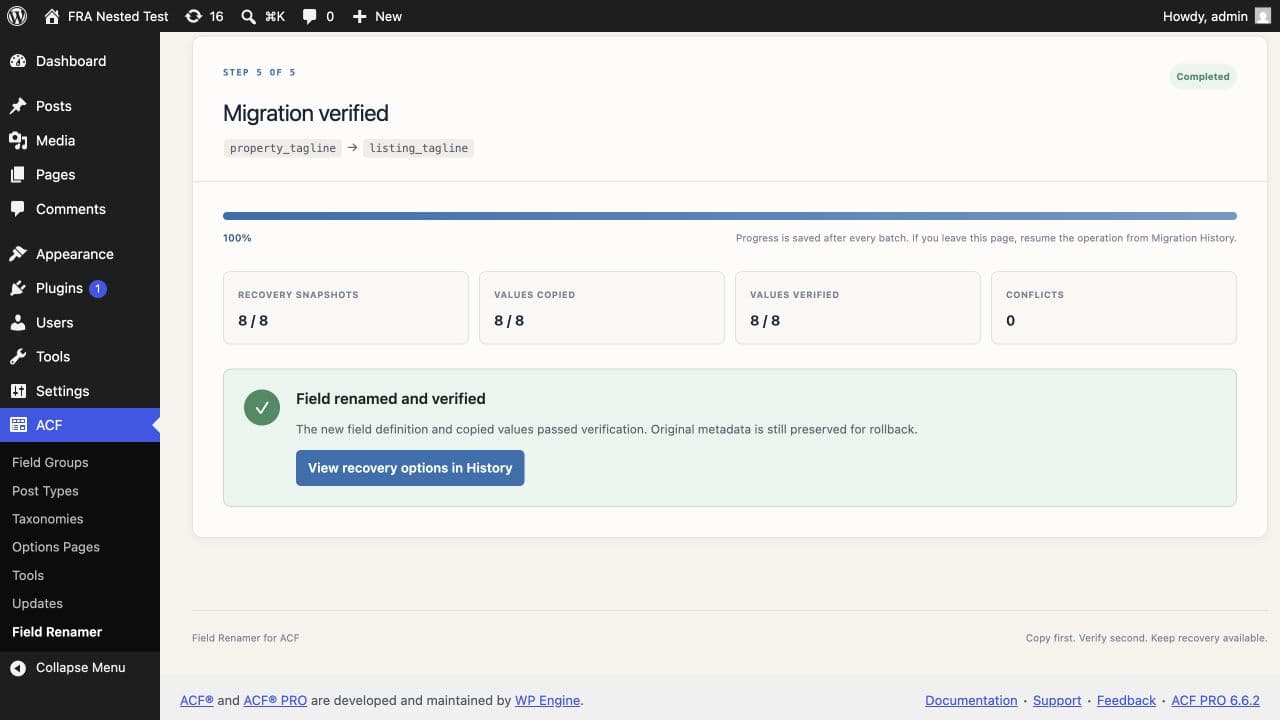Open the Dashboard menu
Viewport: 1280px width, 720px height.
[80, 61]
